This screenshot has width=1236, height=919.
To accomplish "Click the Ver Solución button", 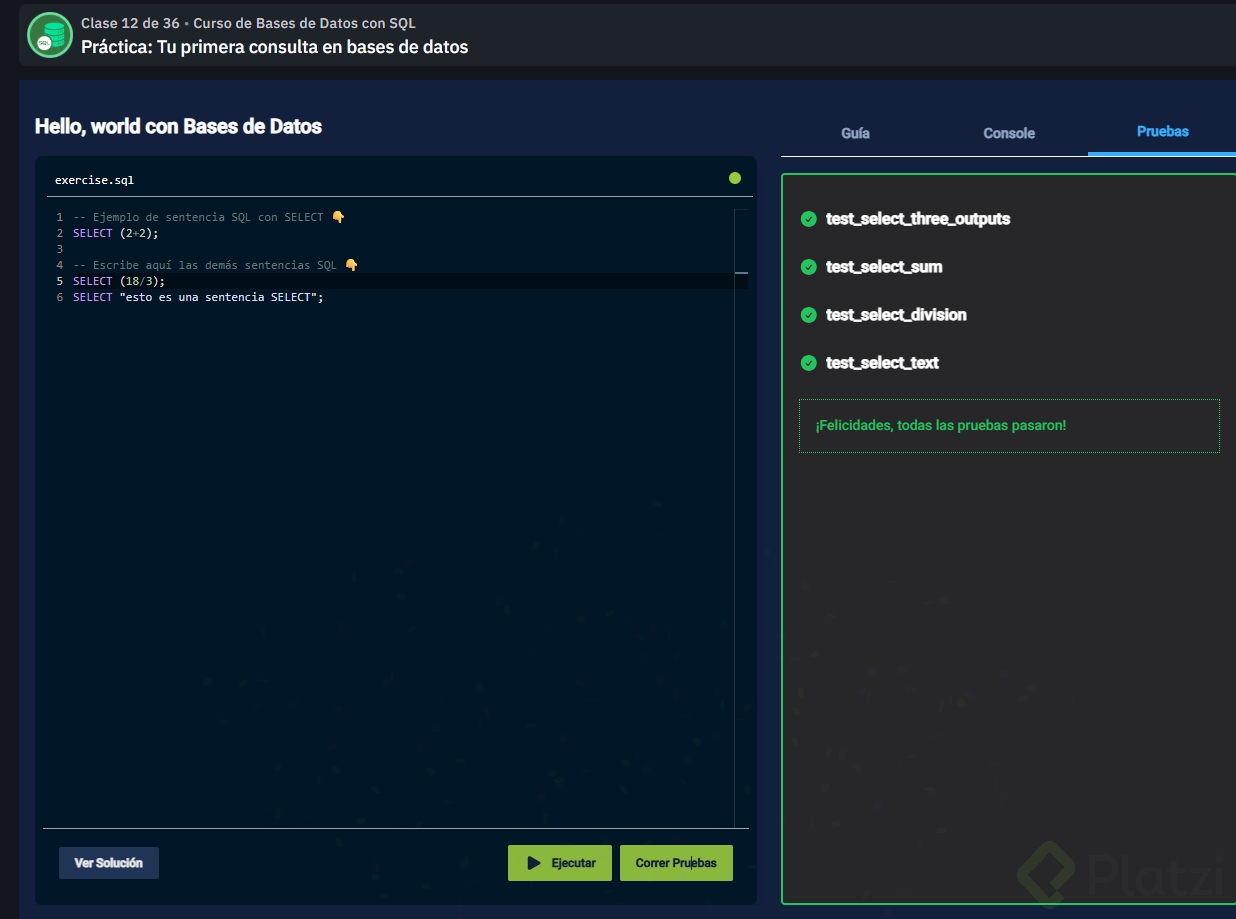I will [x=109, y=863].
